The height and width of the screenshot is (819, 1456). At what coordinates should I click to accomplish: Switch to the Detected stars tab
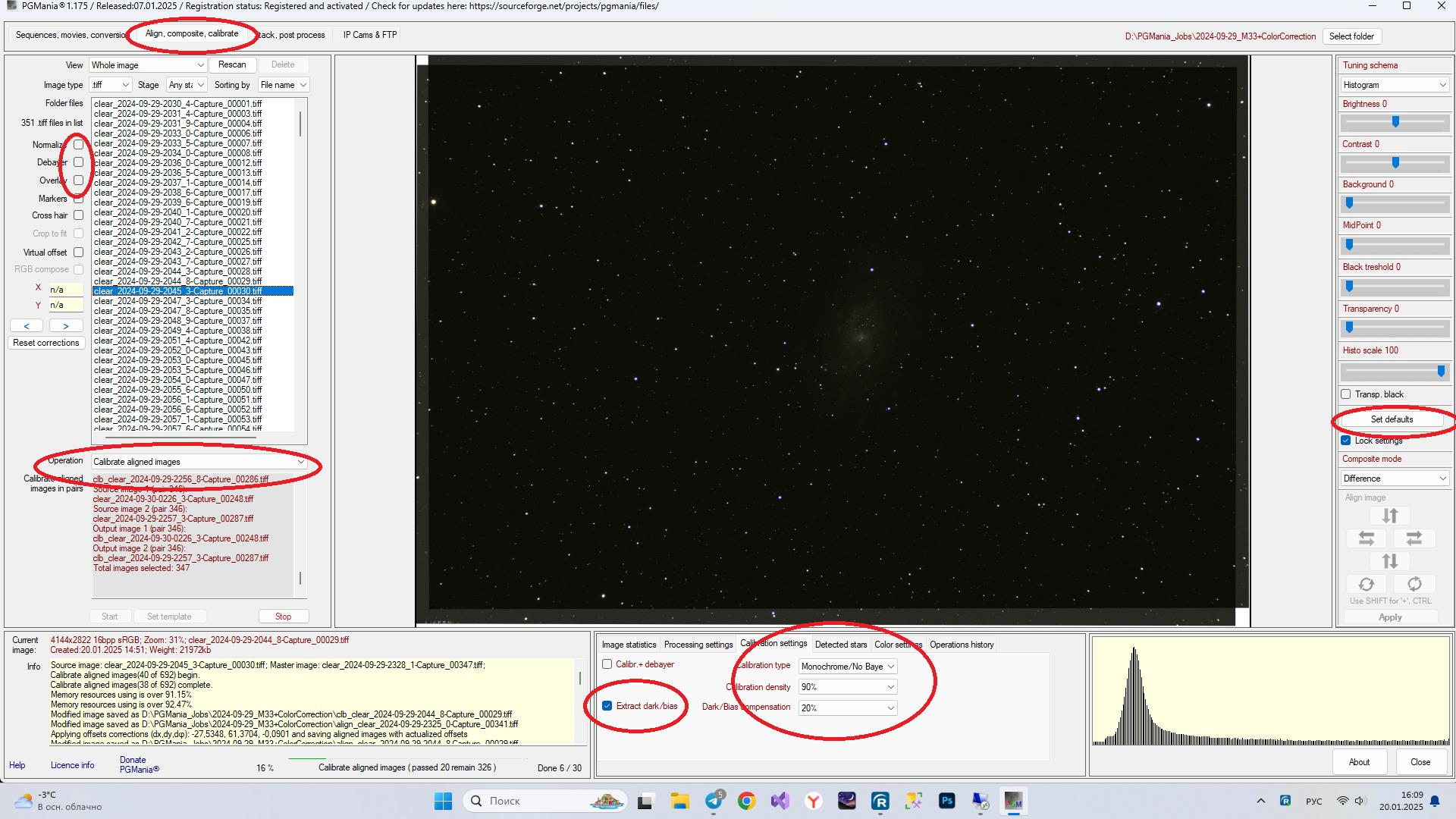click(x=840, y=645)
